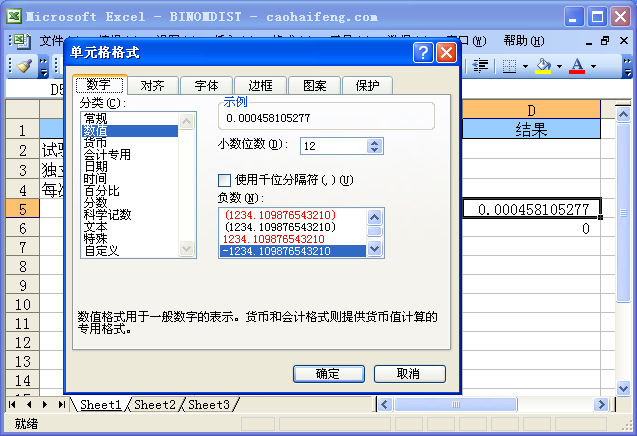Open the 帮助(H) menu
Viewport: 637px width, 436px height.
pyautogui.click(x=524, y=41)
